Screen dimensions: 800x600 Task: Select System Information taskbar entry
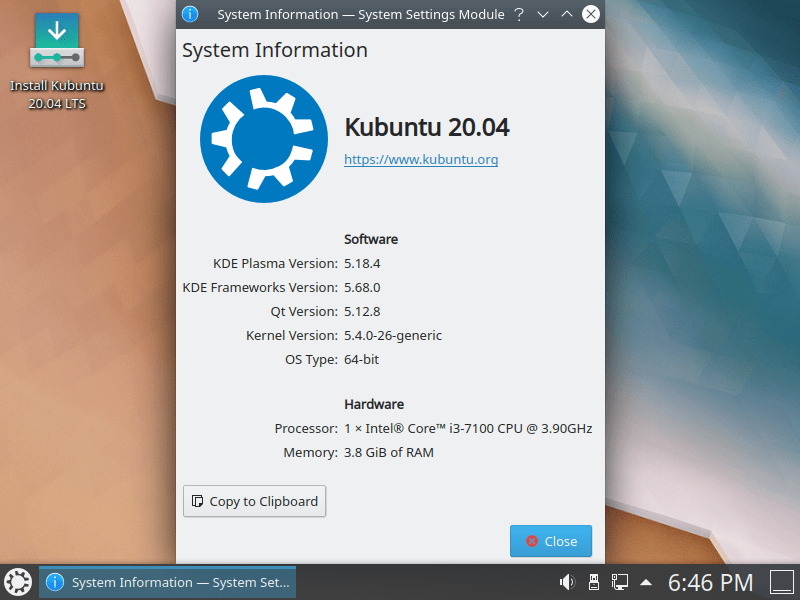coord(167,582)
